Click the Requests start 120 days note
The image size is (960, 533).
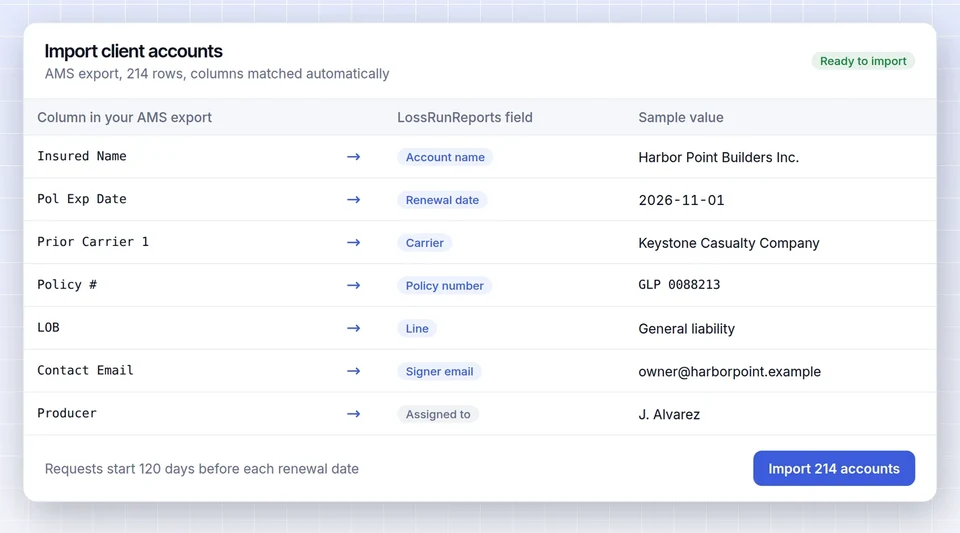[201, 469]
